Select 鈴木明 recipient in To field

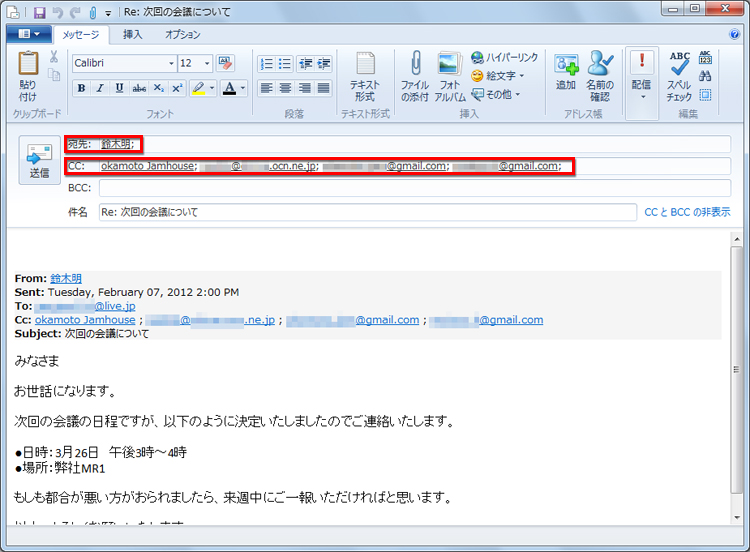click(x=118, y=144)
